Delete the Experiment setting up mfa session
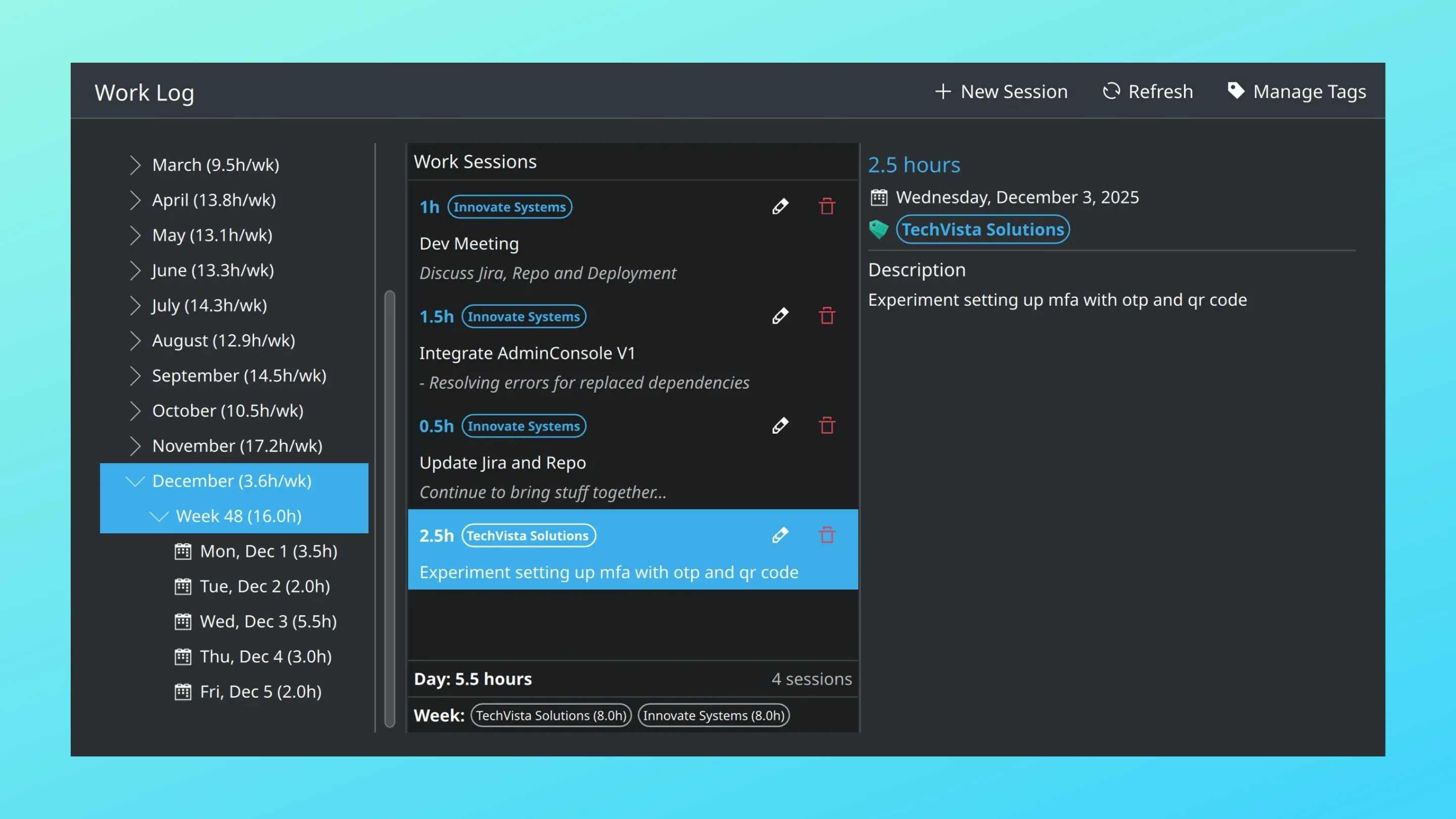The width and height of the screenshot is (1456, 819). click(x=827, y=534)
